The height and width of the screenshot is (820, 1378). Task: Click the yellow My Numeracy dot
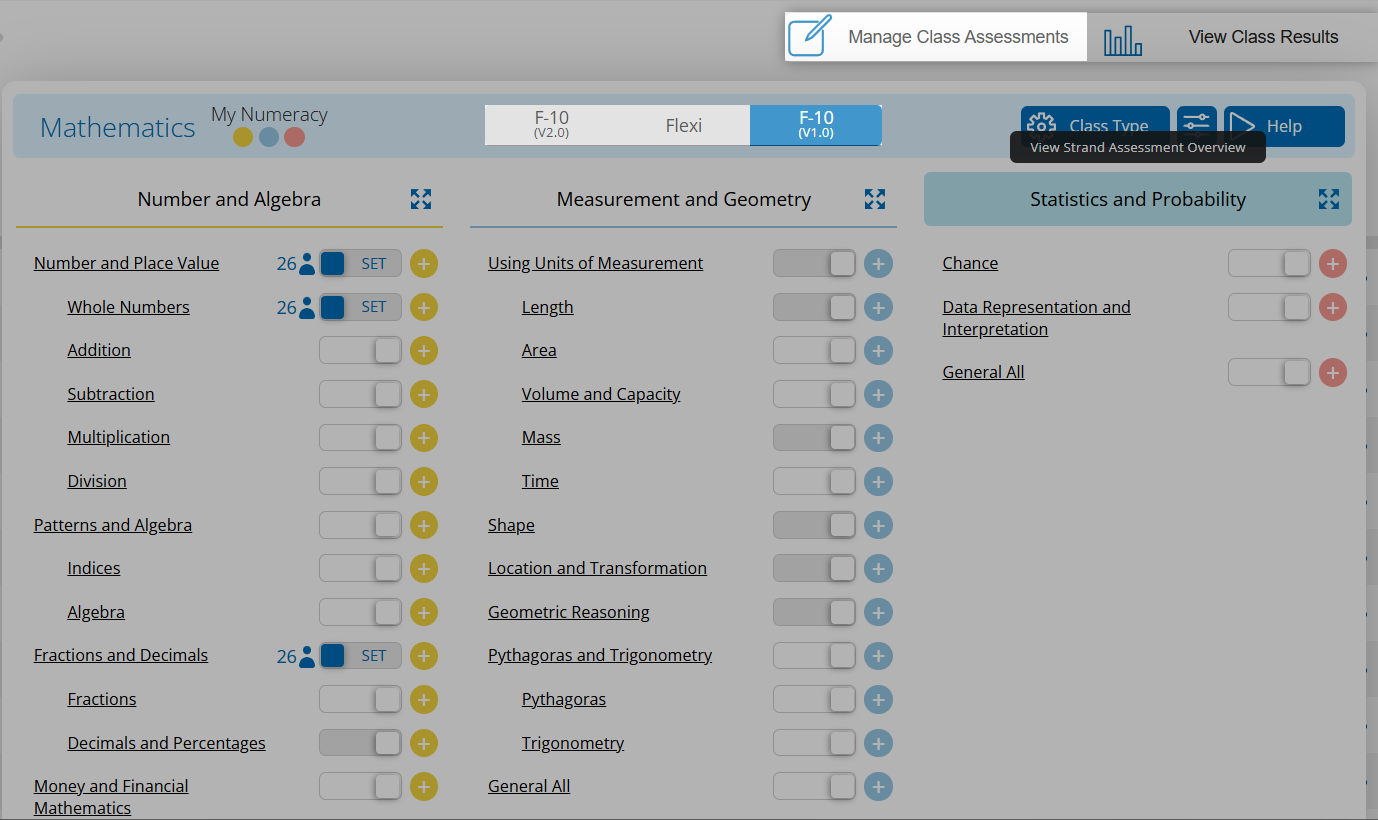point(243,137)
